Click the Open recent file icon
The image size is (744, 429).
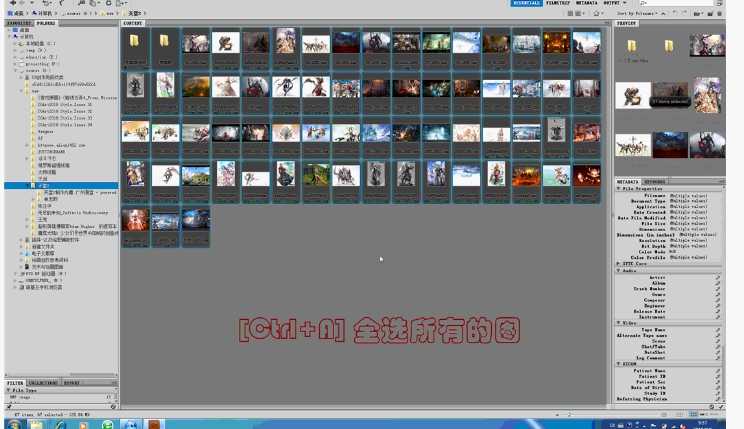pyautogui.click(x=697, y=14)
